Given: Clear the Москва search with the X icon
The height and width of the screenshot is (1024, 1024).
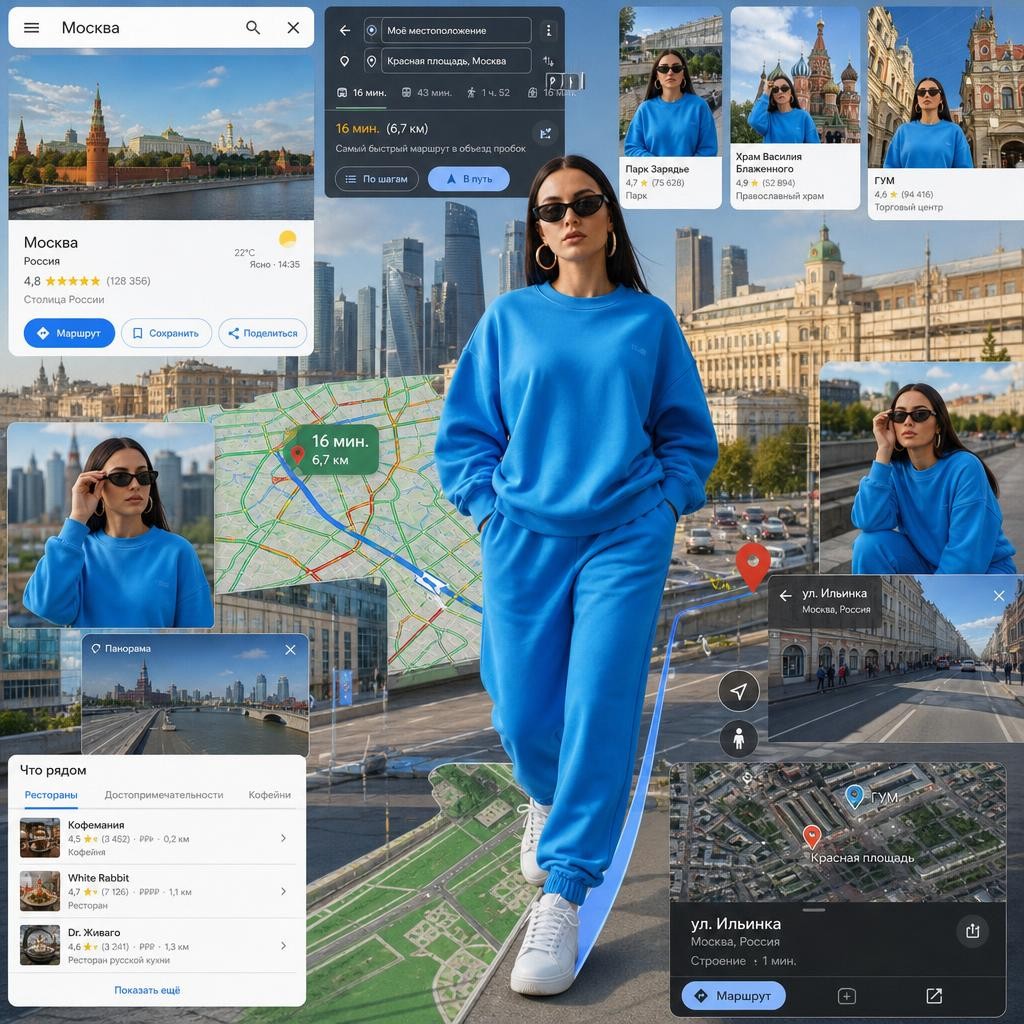Looking at the screenshot, I should tap(293, 27).
